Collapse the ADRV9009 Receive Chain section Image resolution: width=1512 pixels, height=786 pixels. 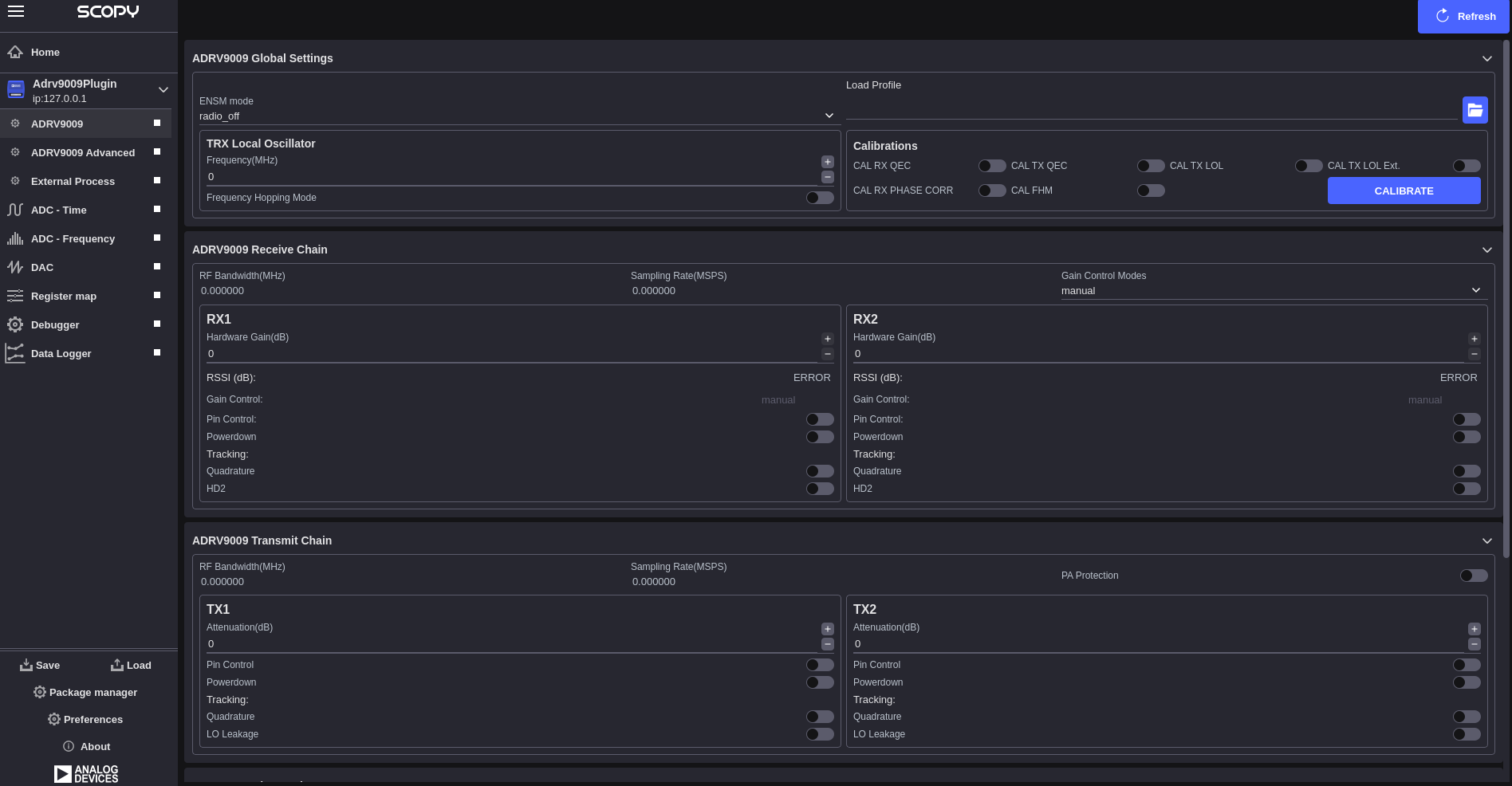pyautogui.click(x=1486, y=250)
